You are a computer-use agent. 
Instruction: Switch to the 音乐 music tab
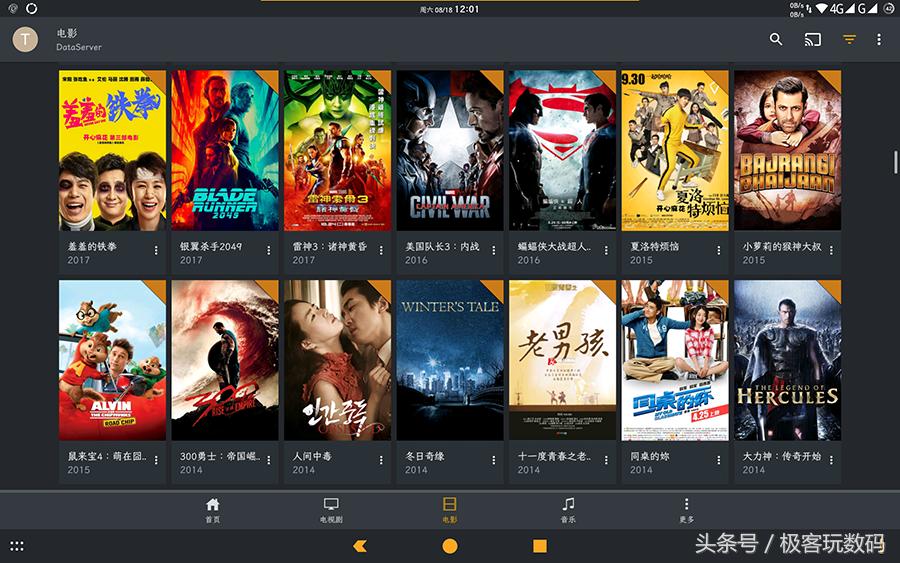point(568,510)
